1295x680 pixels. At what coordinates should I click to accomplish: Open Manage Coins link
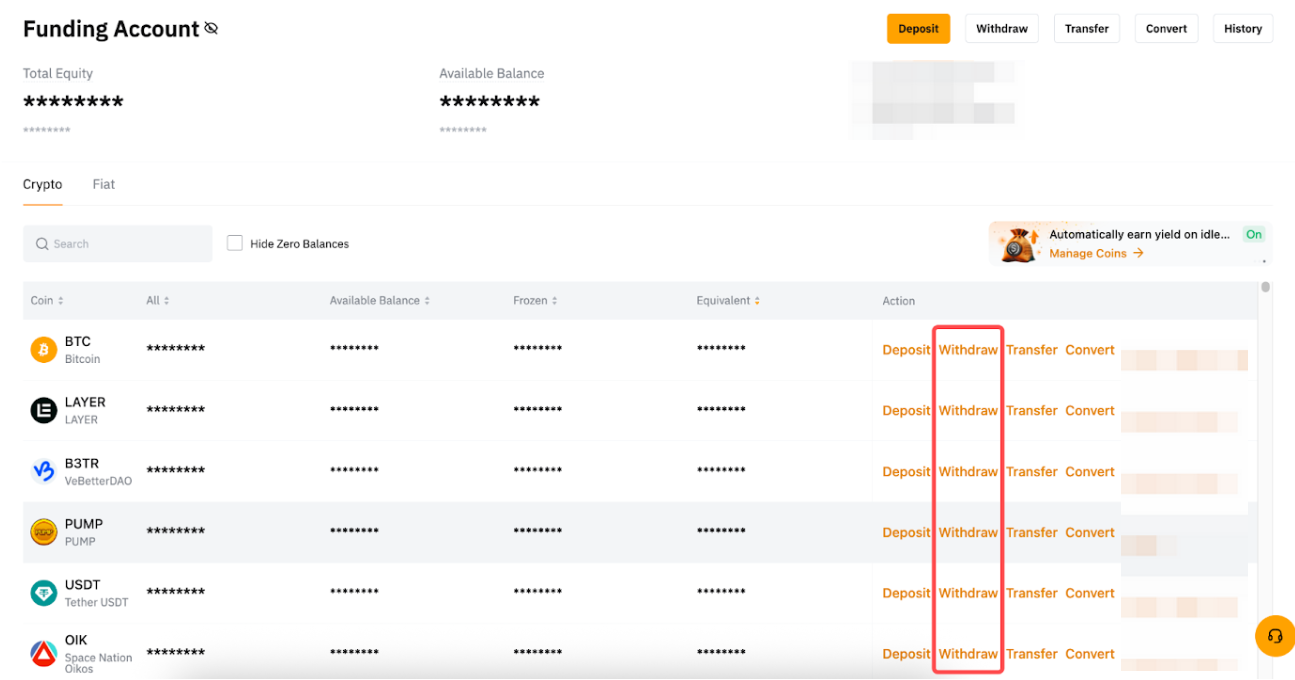pos(1095,254)
